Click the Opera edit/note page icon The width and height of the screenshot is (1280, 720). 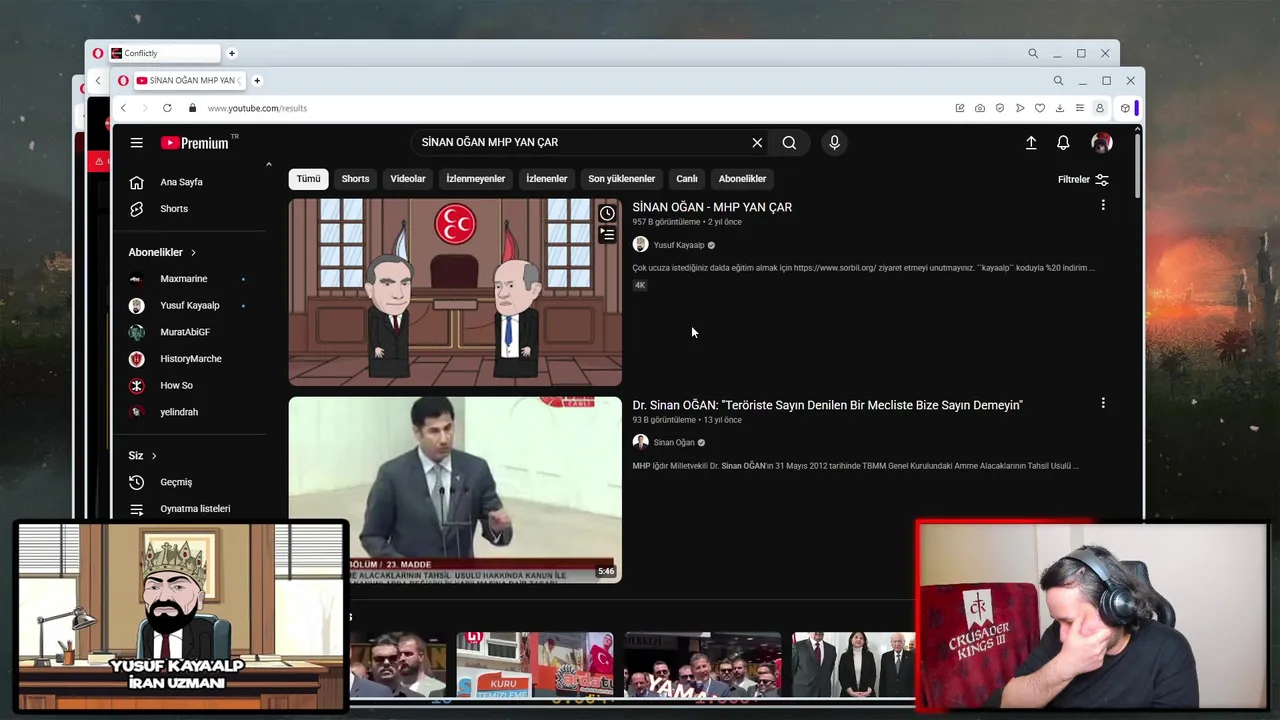pos(960,108)
